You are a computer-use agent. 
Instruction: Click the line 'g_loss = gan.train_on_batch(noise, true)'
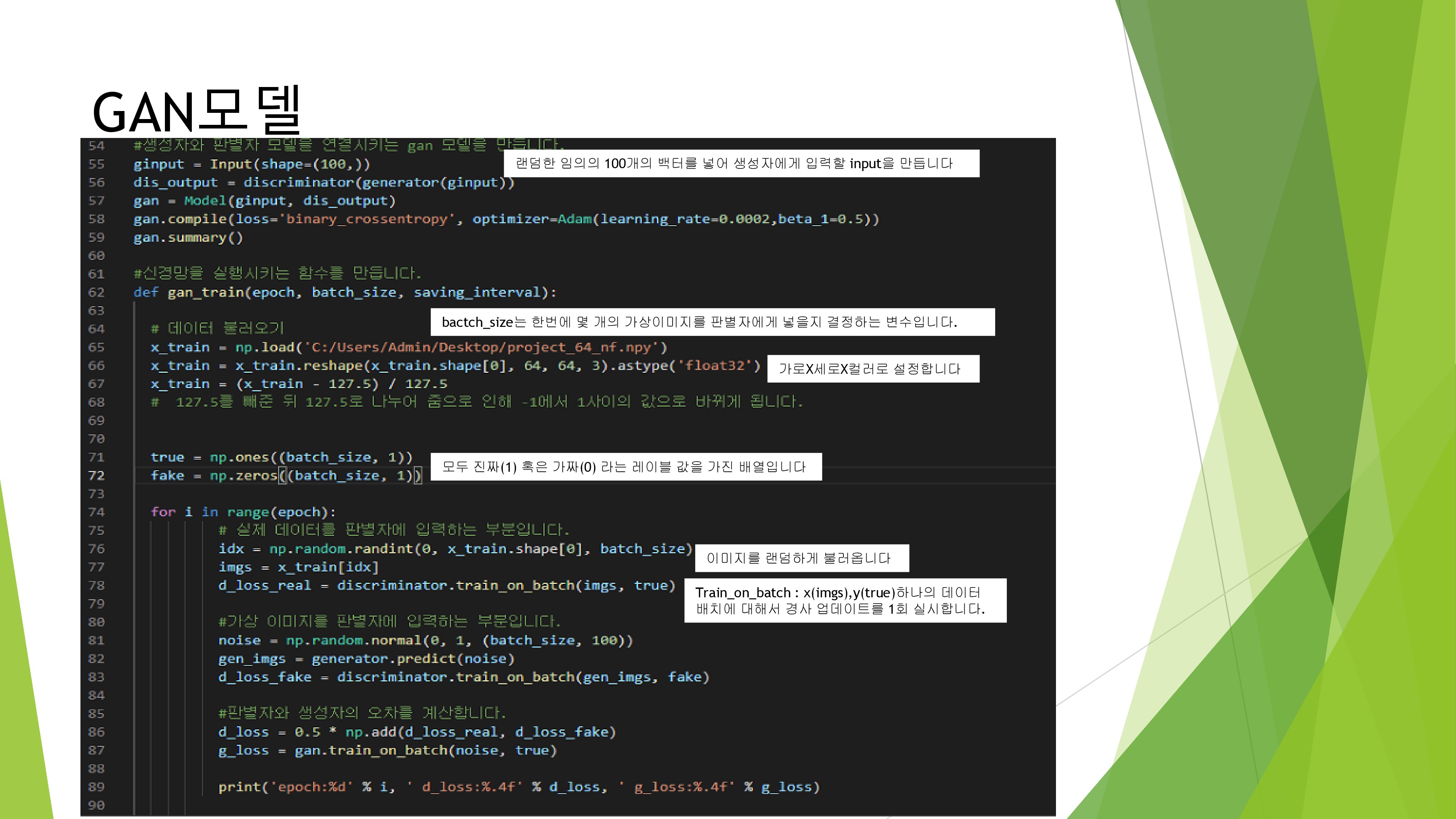coord(387,750)
